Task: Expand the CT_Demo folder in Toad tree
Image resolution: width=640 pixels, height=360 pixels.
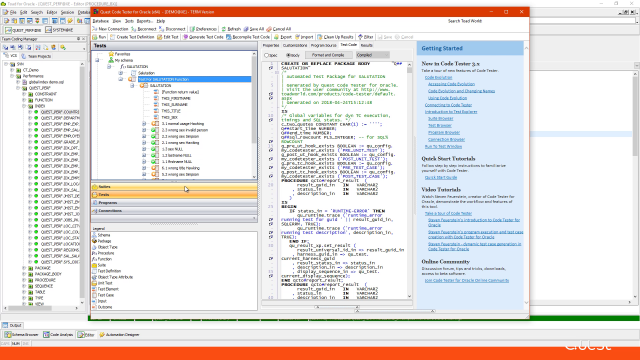Action: 12,70
